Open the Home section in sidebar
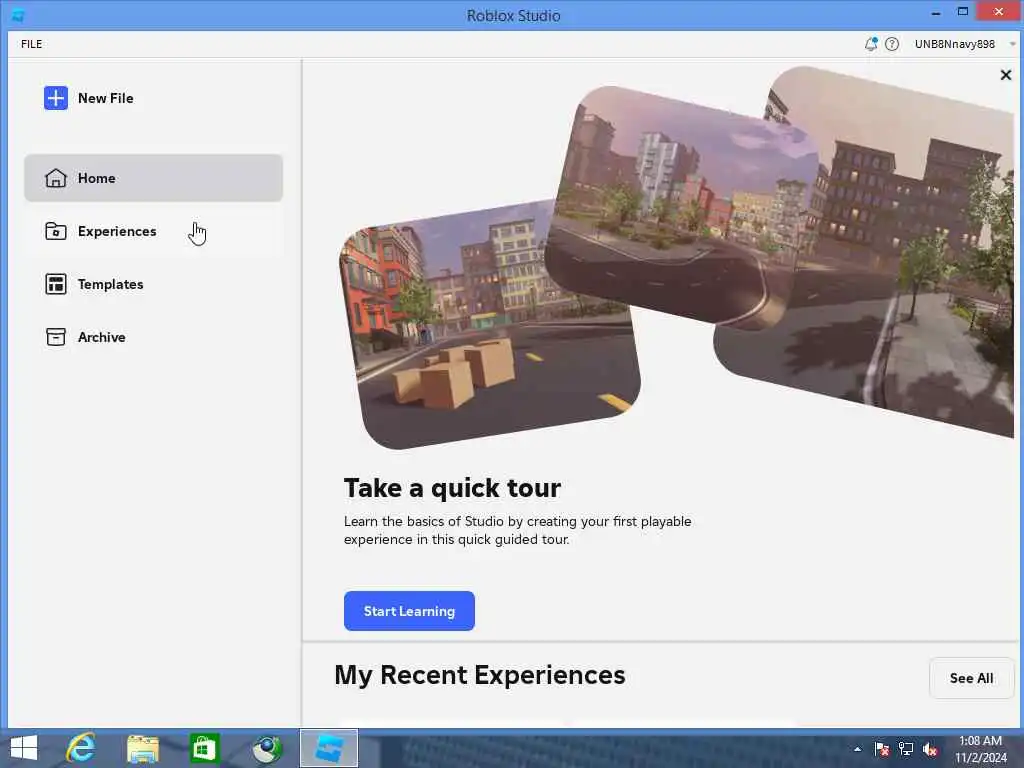The width and height of the screenshot is (1024, 768). pyautogui.click(x=153, y=178)
